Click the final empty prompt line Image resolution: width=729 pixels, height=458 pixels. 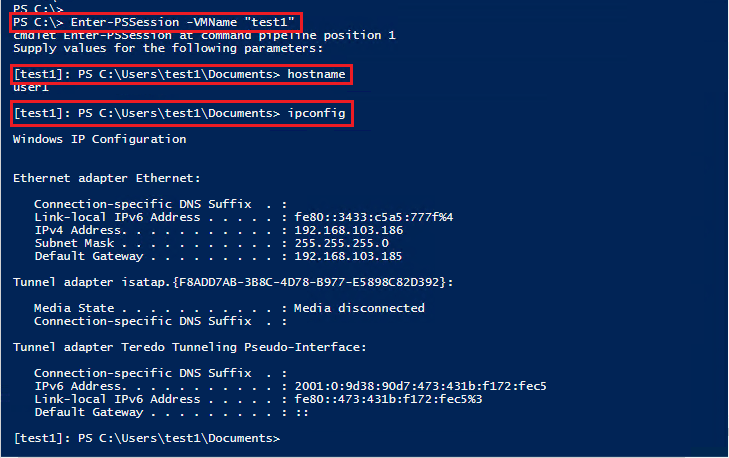point(146,438)
